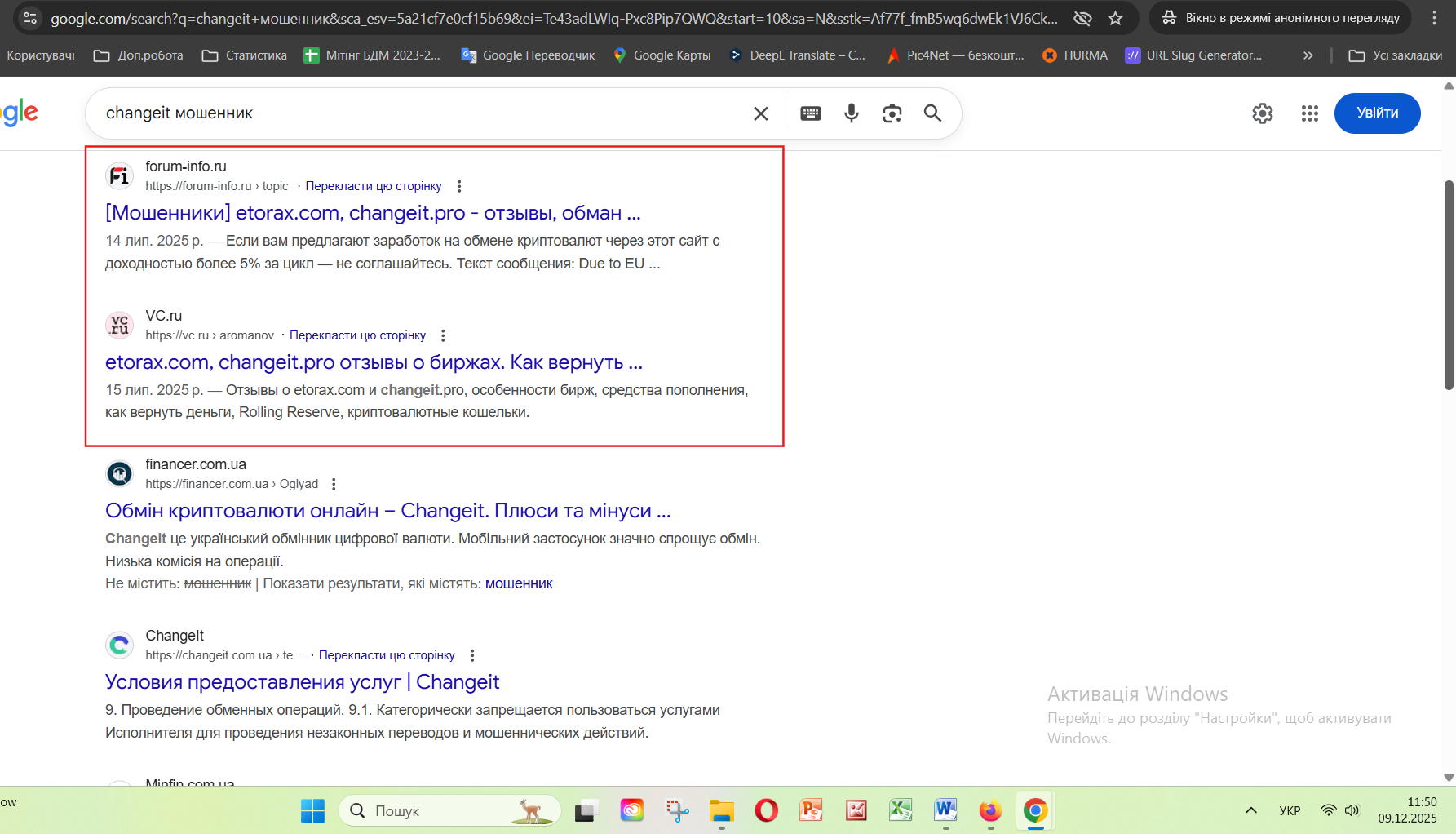
Task: Show results that must include мошенник
Action: [x=519, y=583]
